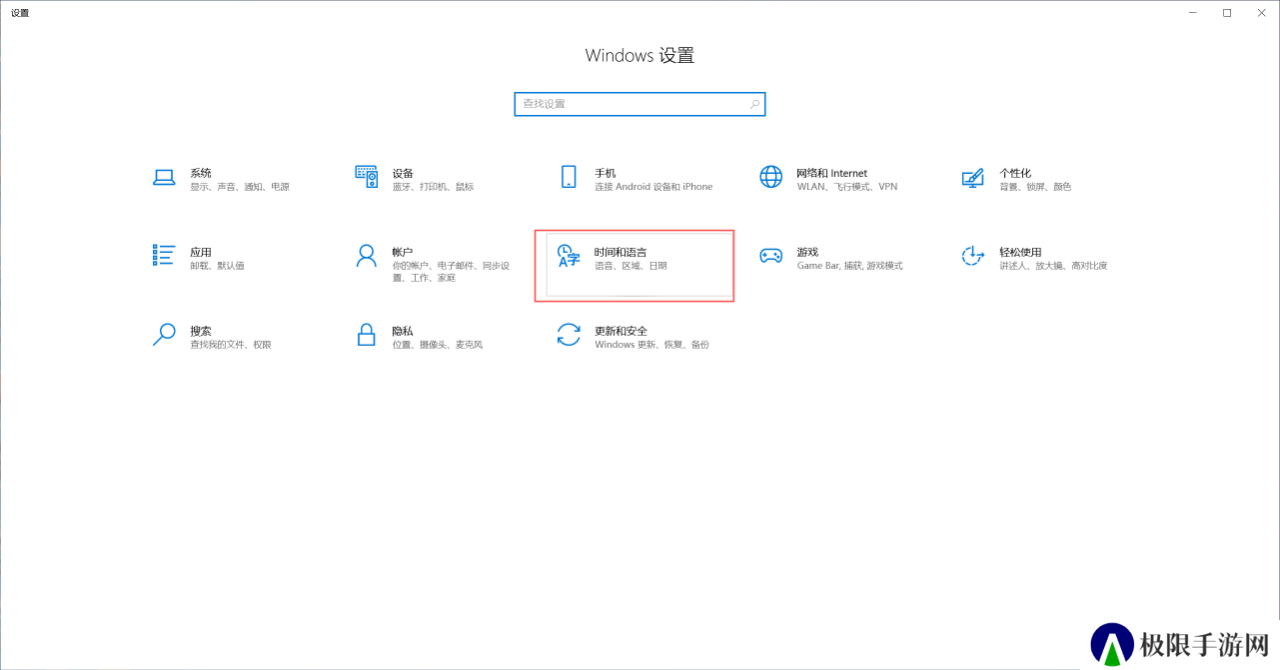Click the keyboard and speaker icon for 设备
This screenshot has width=1280, height=670.
[366, 177]
